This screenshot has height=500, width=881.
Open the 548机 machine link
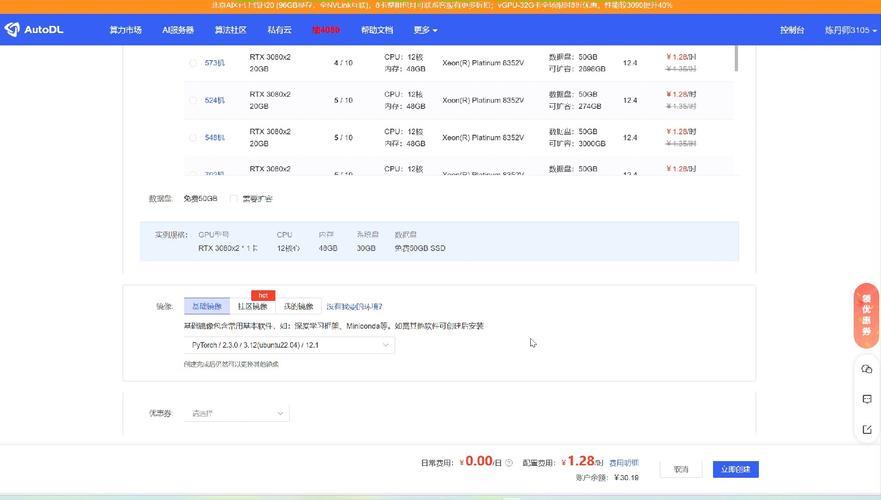pos(215,138)
